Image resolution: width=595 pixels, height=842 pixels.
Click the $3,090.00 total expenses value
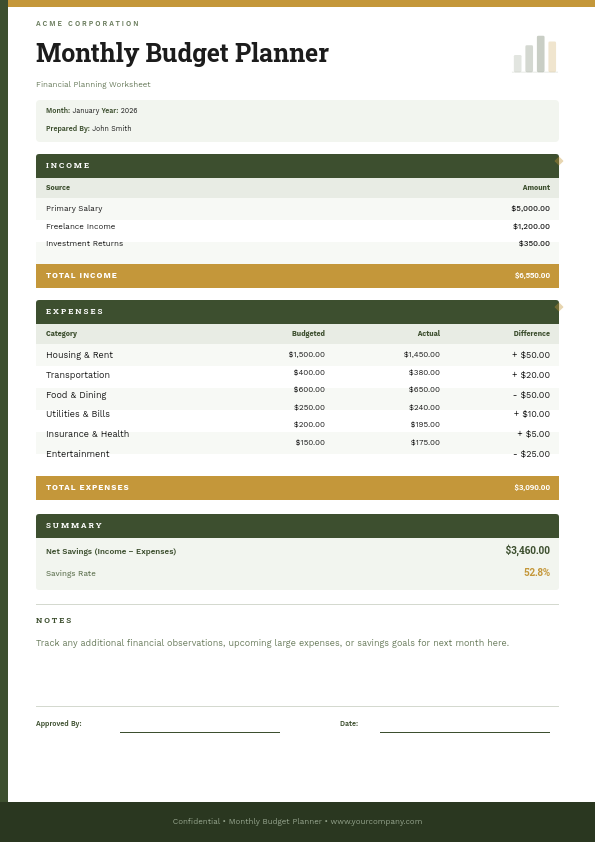click(532, 488)
